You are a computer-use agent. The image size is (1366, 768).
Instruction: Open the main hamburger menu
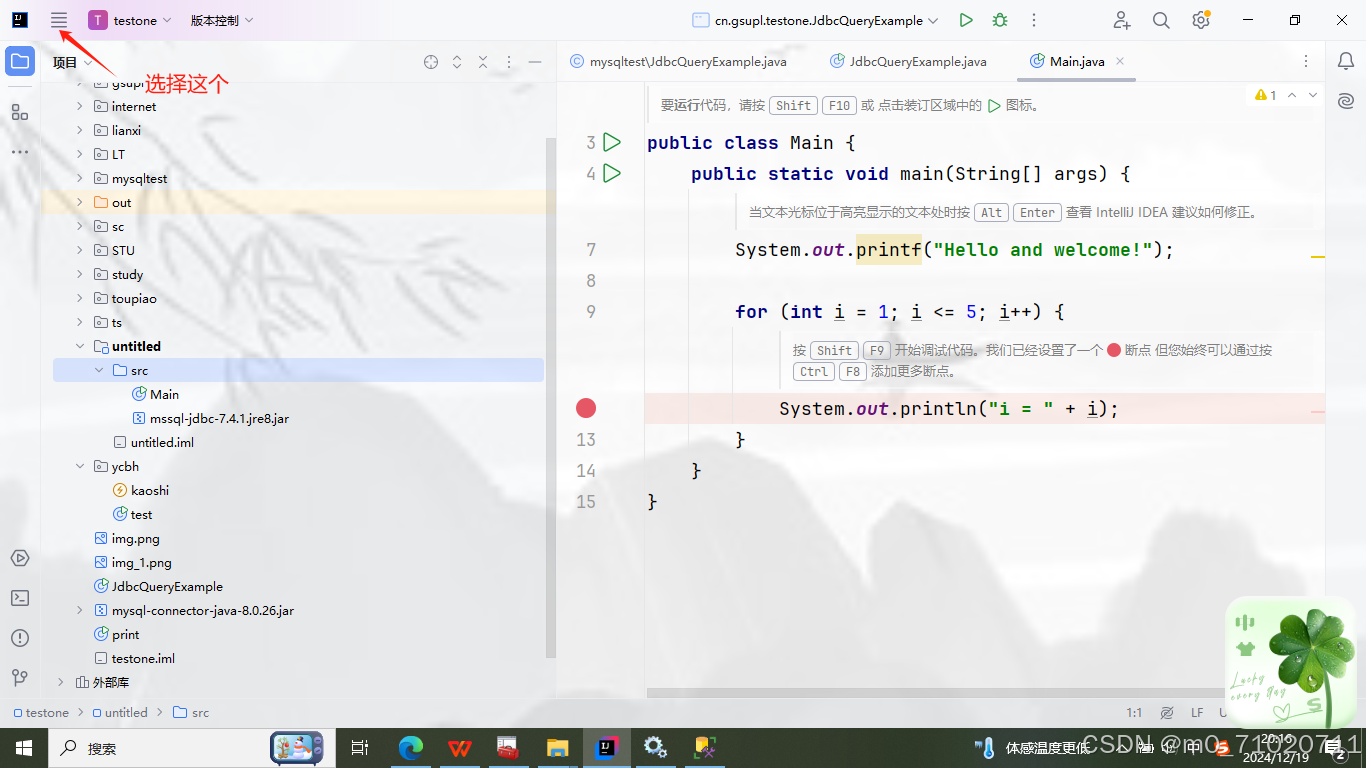point(59,20)
